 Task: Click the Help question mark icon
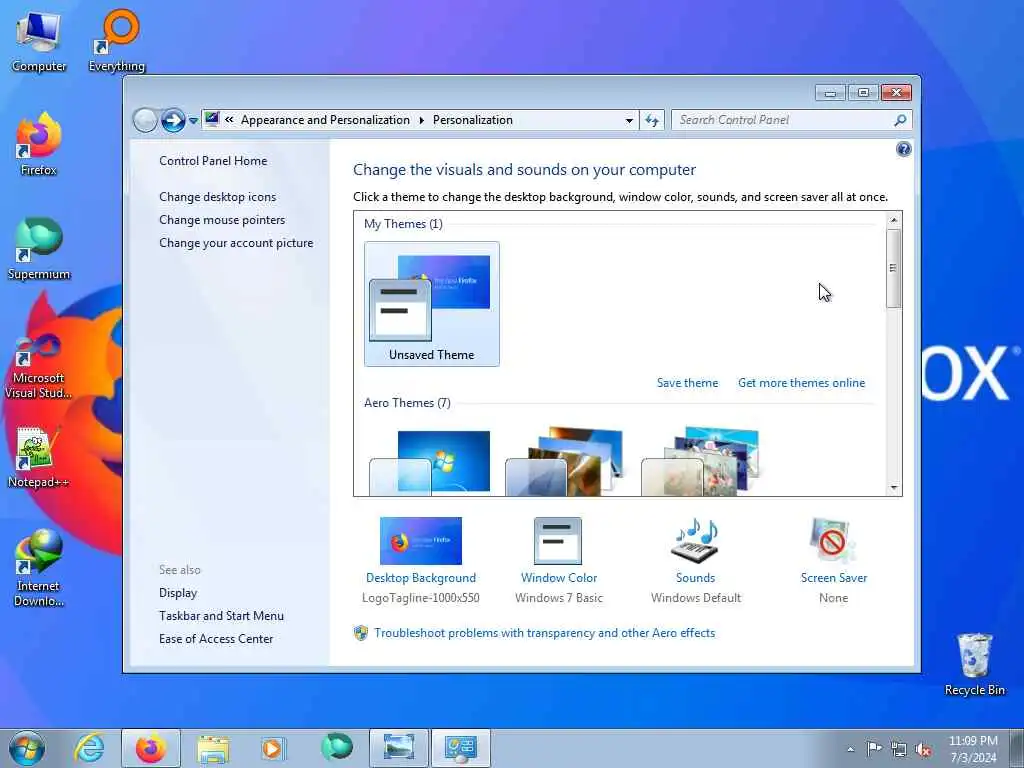tap(903, 149)
